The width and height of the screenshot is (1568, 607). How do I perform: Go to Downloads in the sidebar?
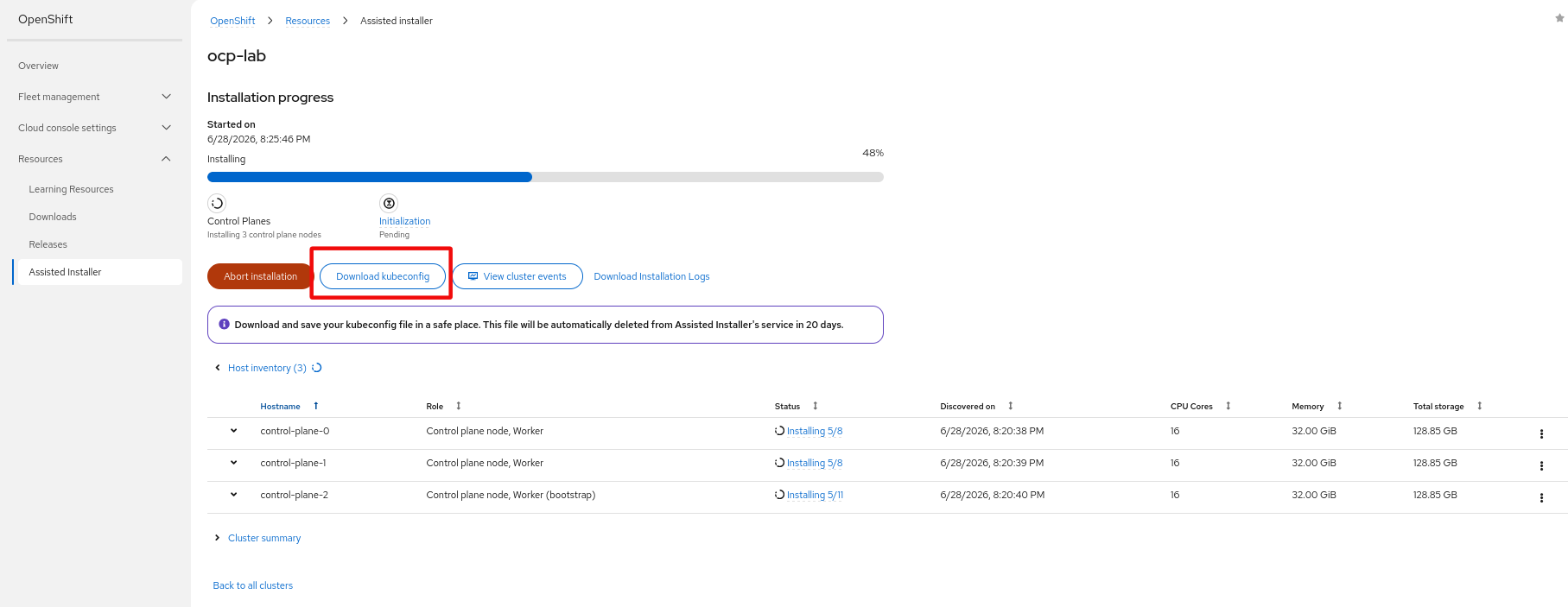click(x=53, y=217)
